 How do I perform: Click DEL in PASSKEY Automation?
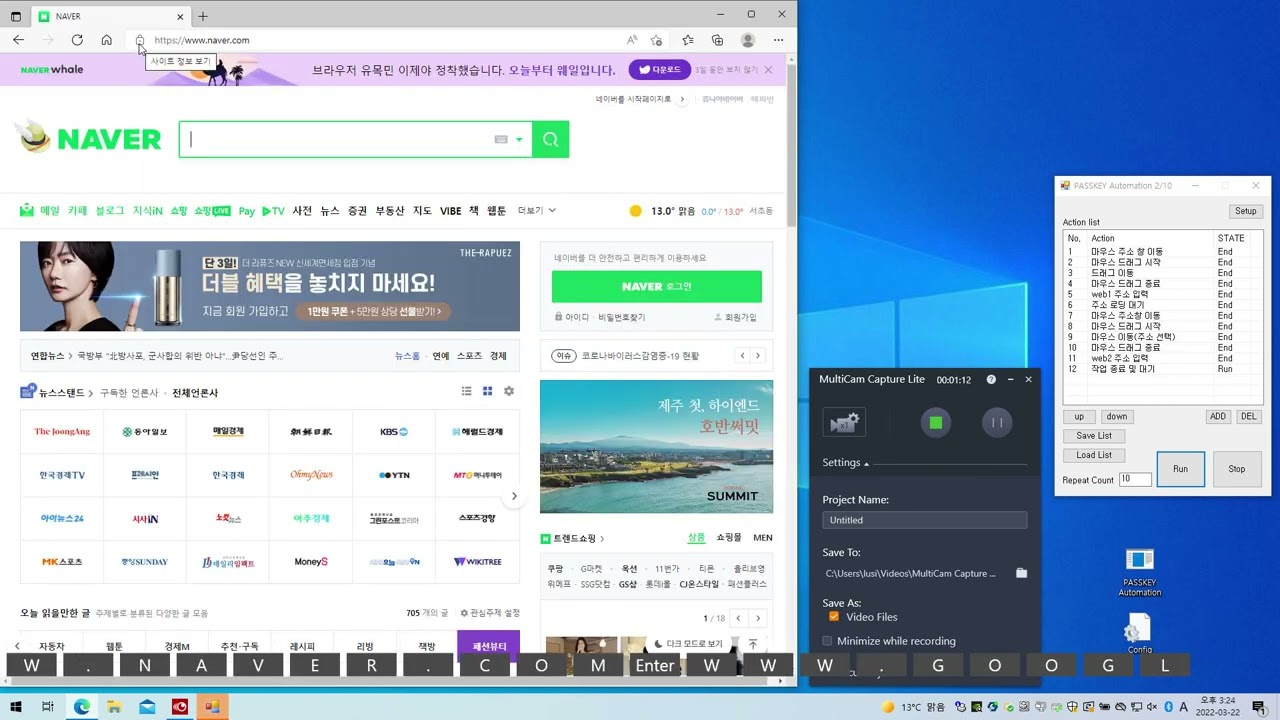(1248, 416)
